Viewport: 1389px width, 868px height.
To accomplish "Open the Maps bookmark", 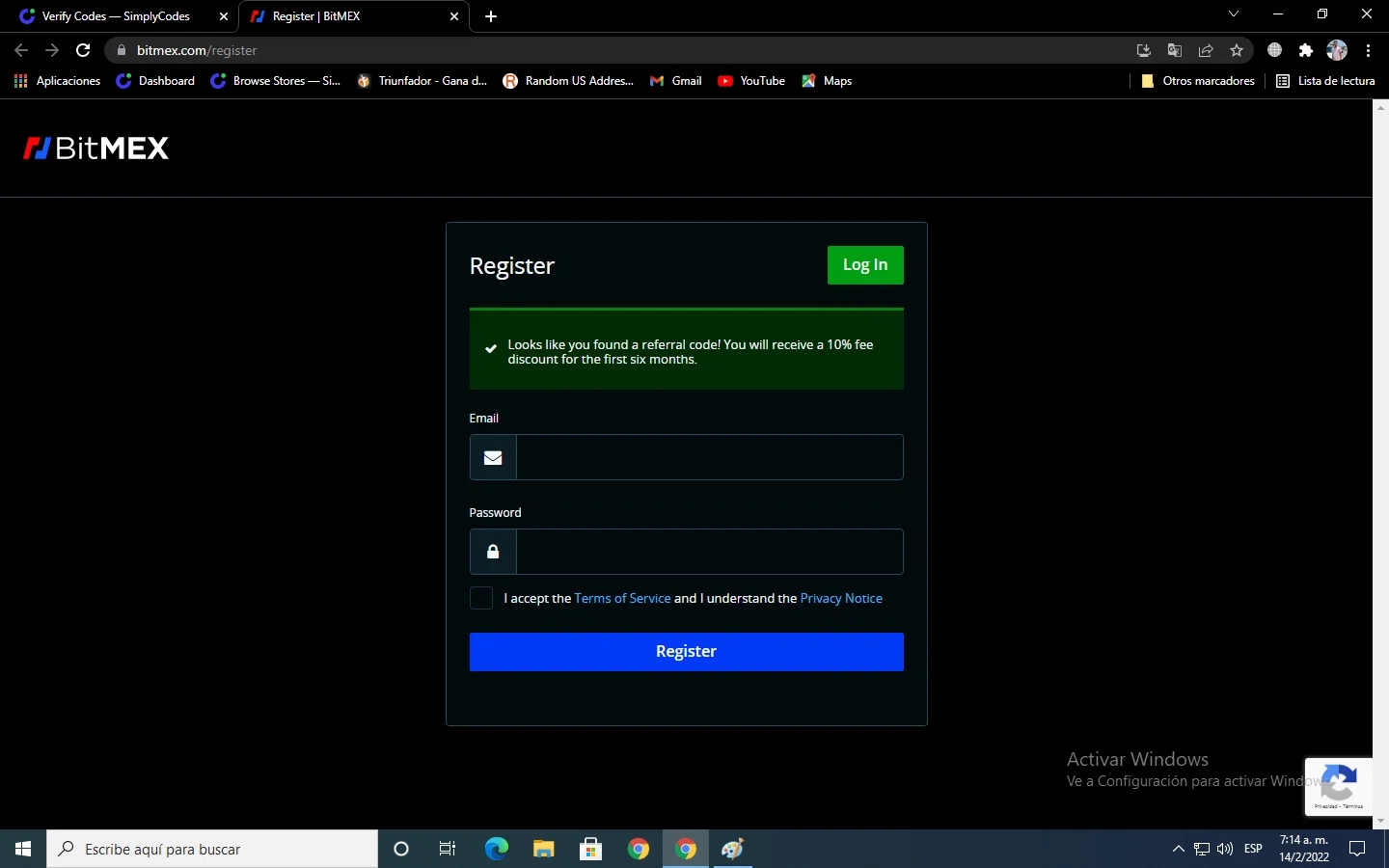I will pyautogui.click(x=827, y=81).
